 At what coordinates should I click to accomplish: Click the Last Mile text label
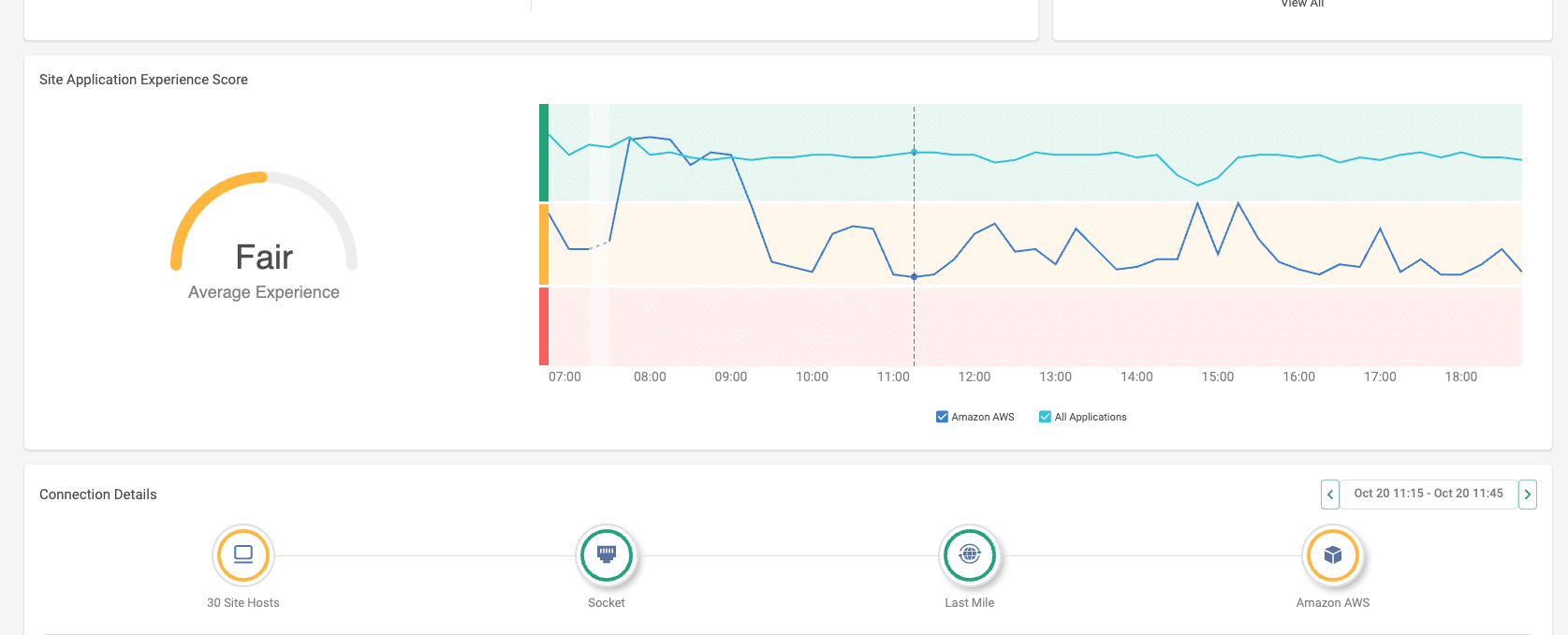[970, 603]
